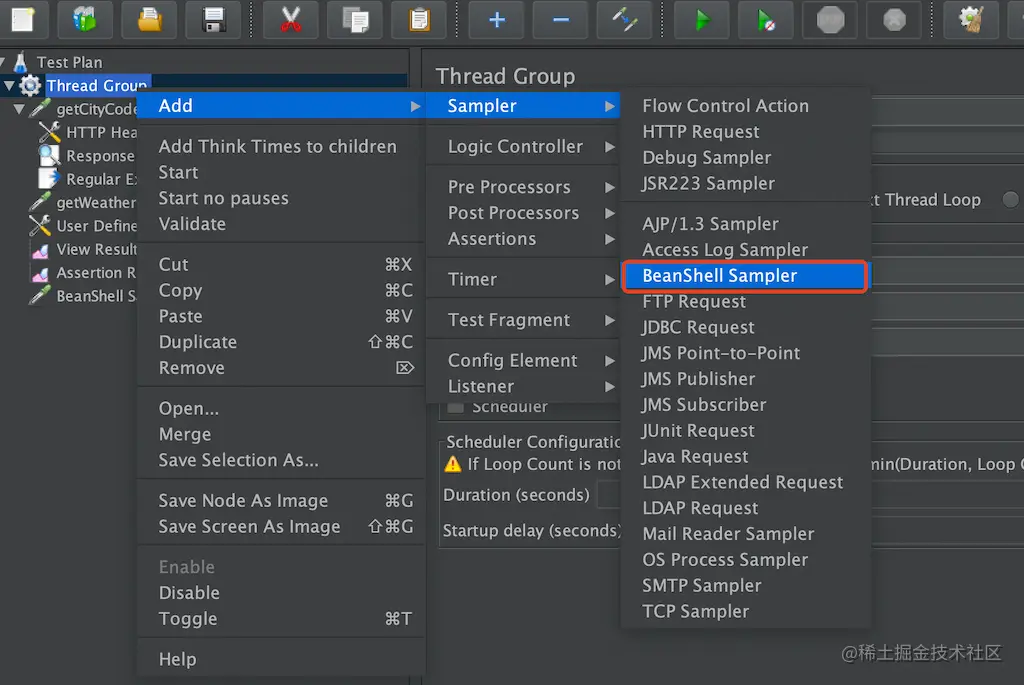
Task: Collapse the getCityCode tree node
Action: tap(19, 109)
